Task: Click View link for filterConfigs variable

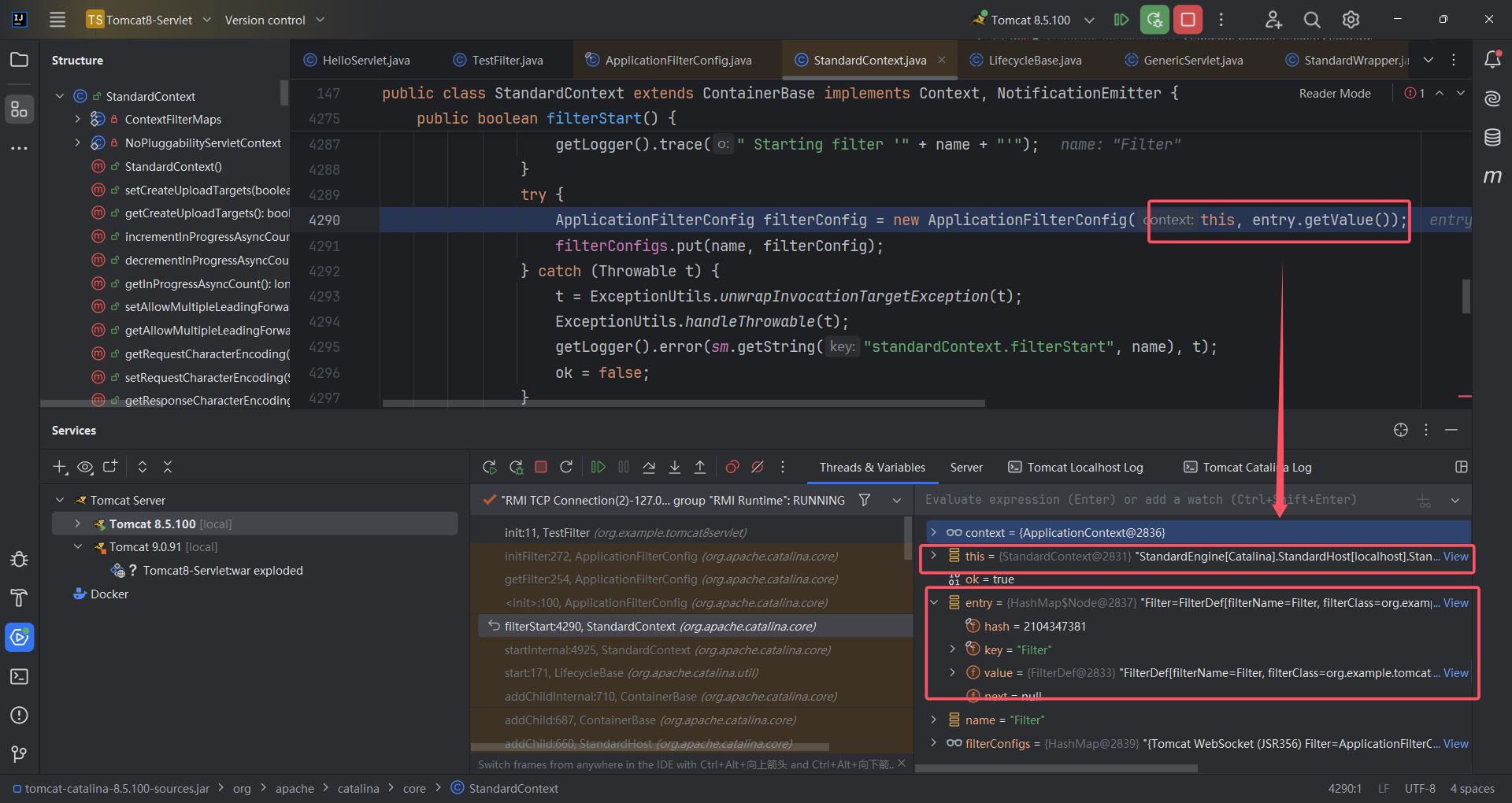Action: pyautogui.click(x=1455, y=743)
